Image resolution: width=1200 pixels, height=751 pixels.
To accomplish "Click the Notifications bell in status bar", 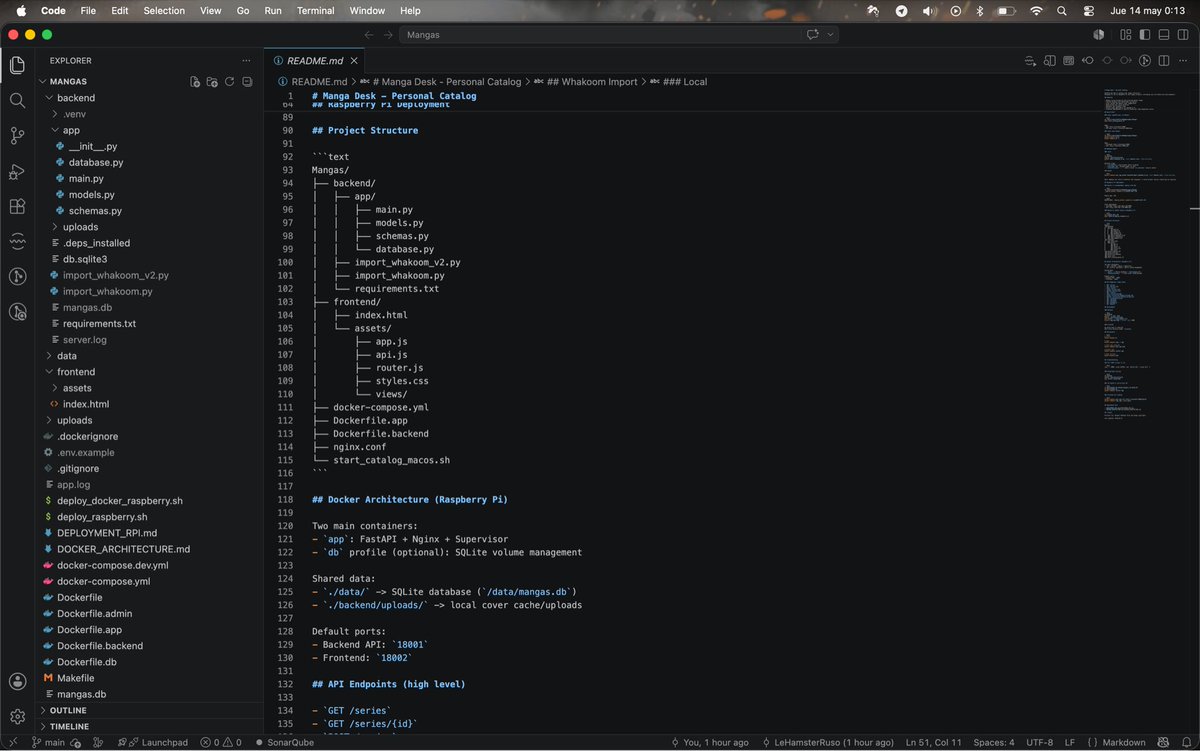I will 1185,742.
